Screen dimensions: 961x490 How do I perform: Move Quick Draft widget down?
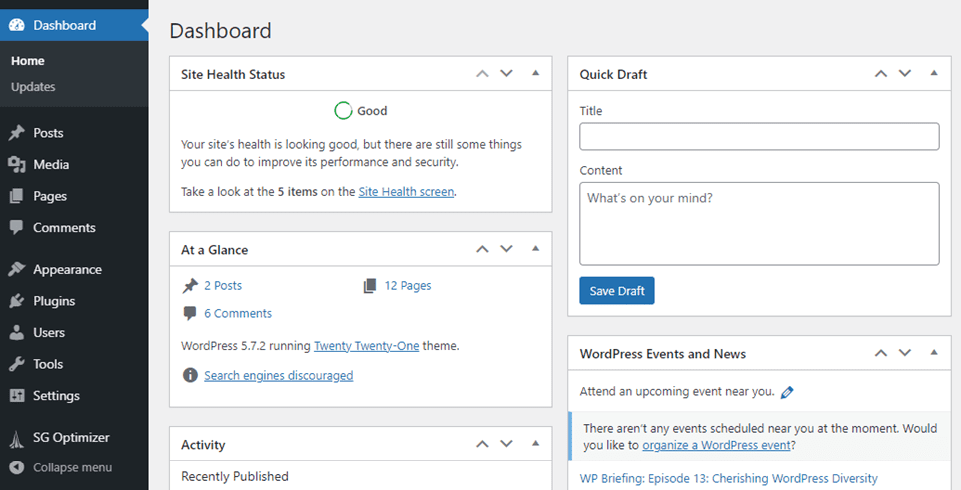pyautogui.click(x=905, y=74)
